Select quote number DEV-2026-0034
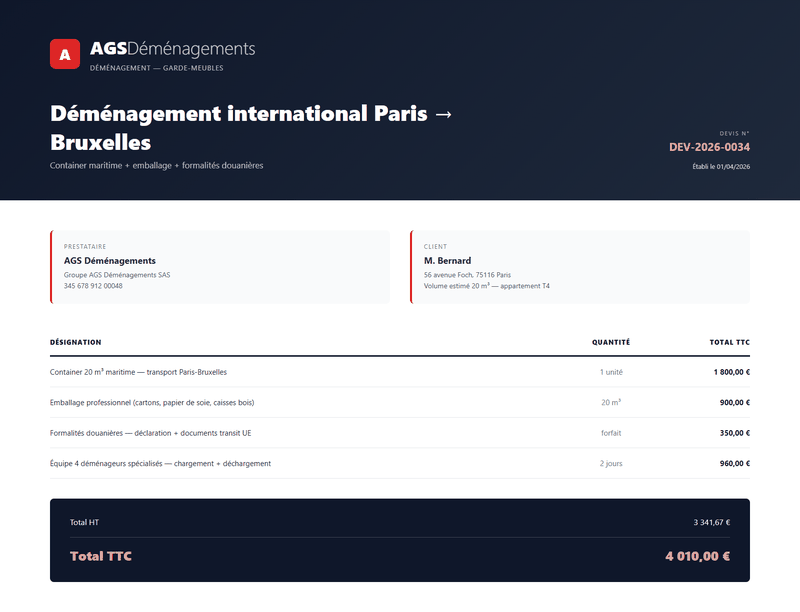The height and width of the screenshot is (612, 800). coord(709,147)
